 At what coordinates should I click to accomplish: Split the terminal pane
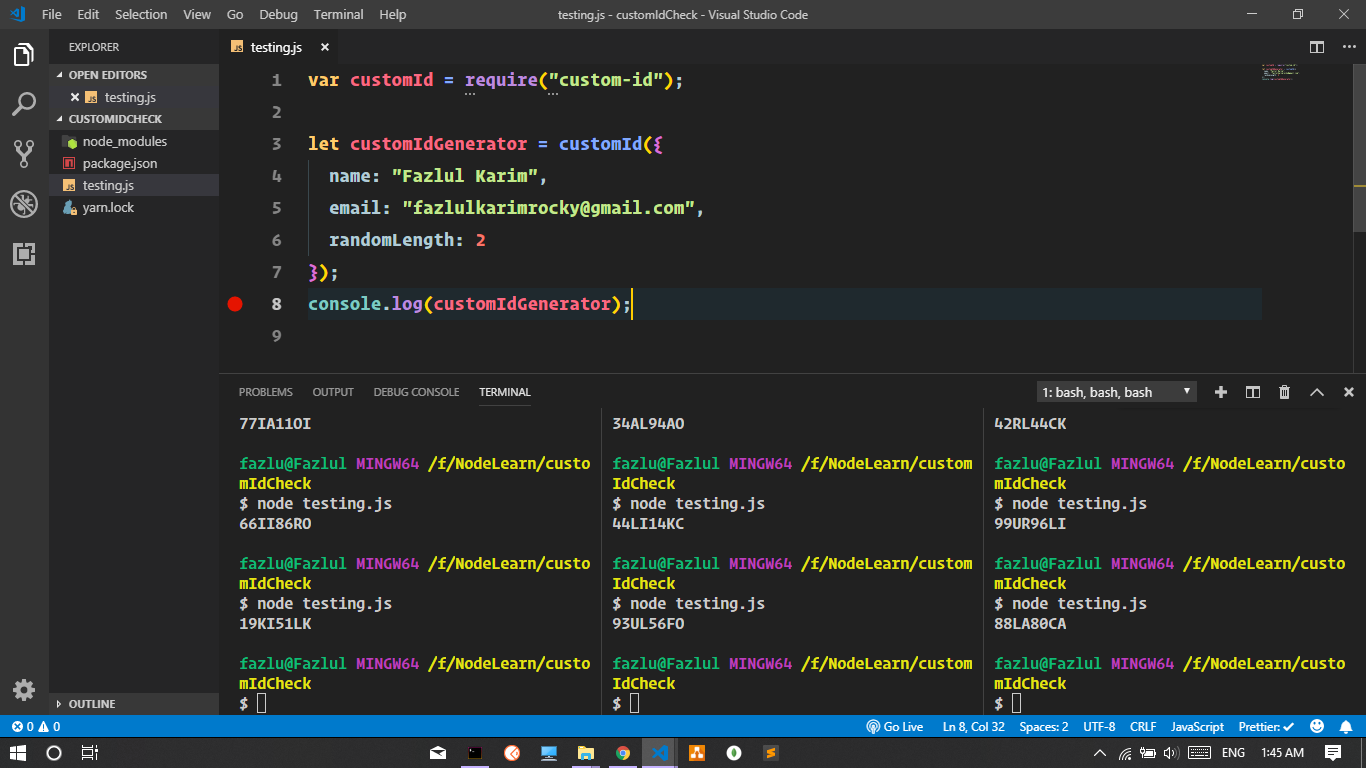click(1252, 392)
